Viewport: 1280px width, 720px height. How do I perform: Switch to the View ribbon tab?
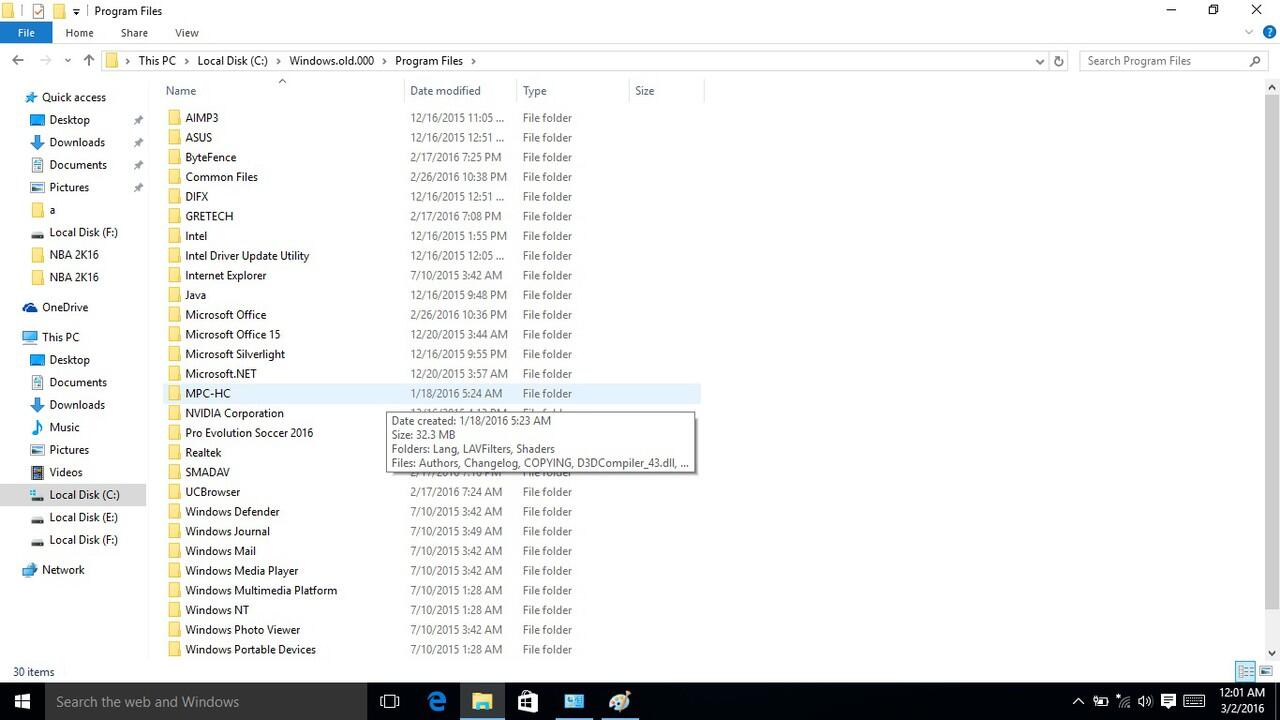(x=186, y=33)
